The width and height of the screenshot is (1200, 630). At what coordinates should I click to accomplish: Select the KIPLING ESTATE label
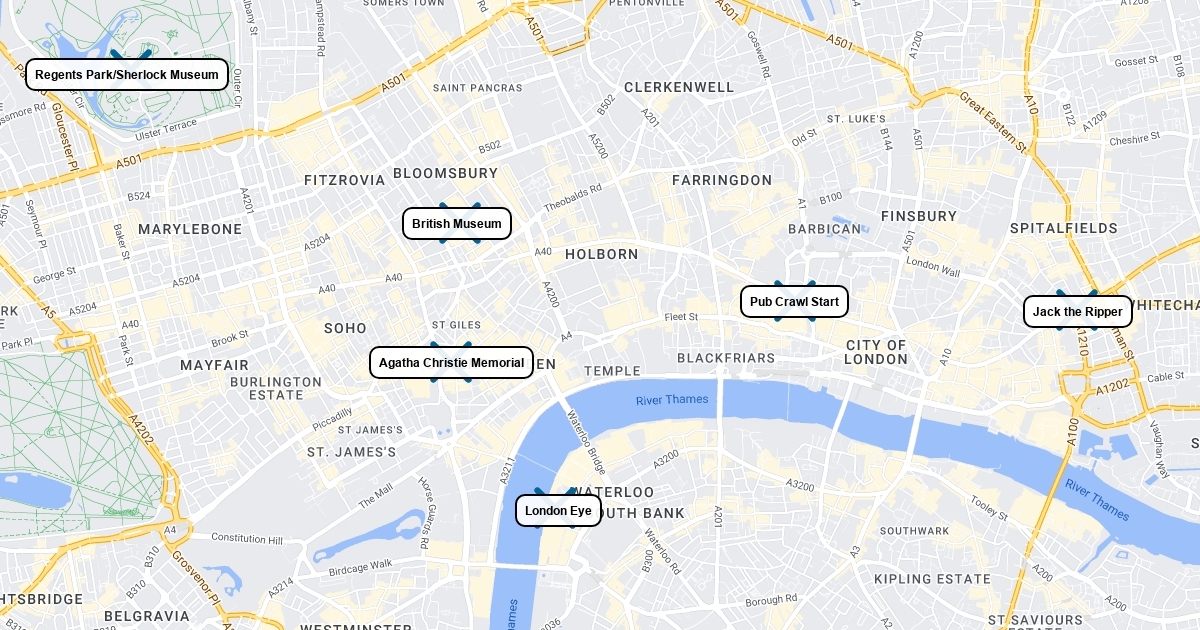coord(932,579)
